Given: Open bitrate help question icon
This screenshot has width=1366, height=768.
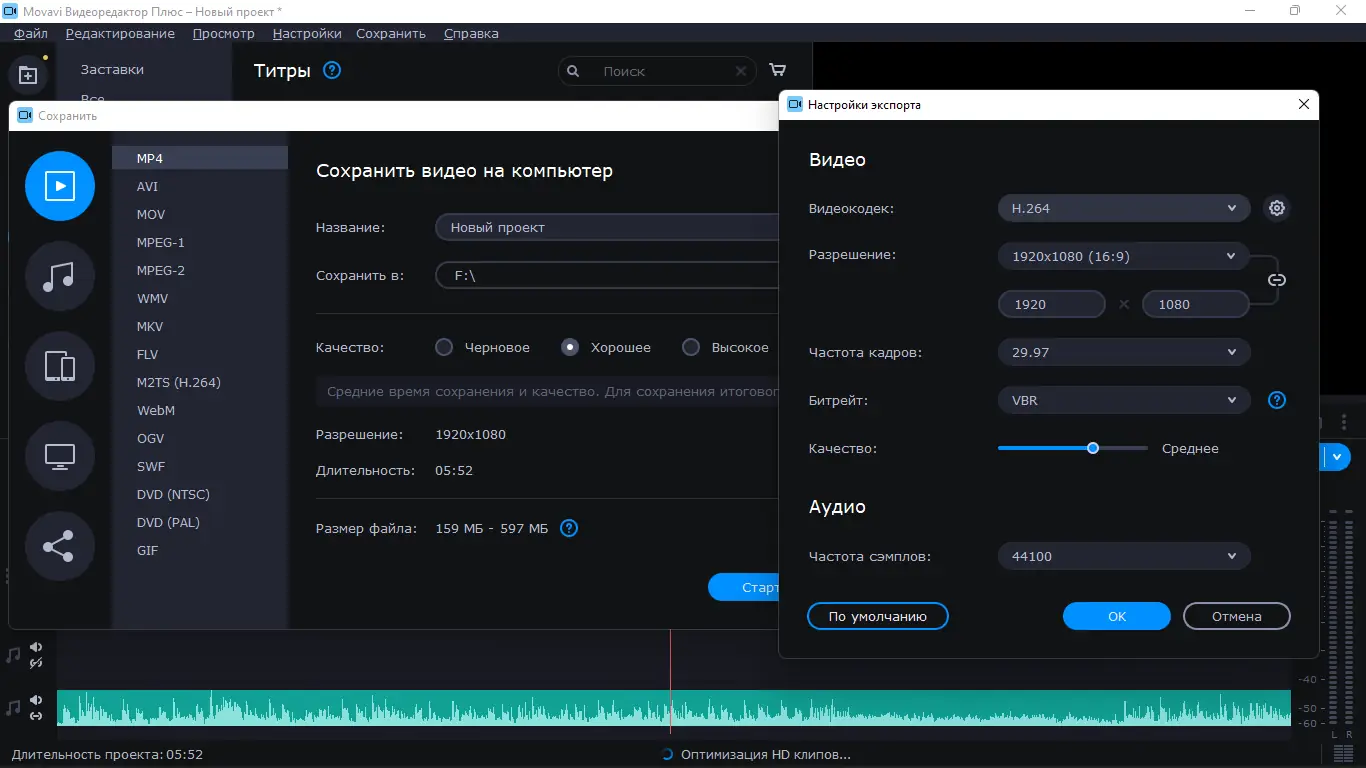Looking at the screenshot, I should 1277,400.
